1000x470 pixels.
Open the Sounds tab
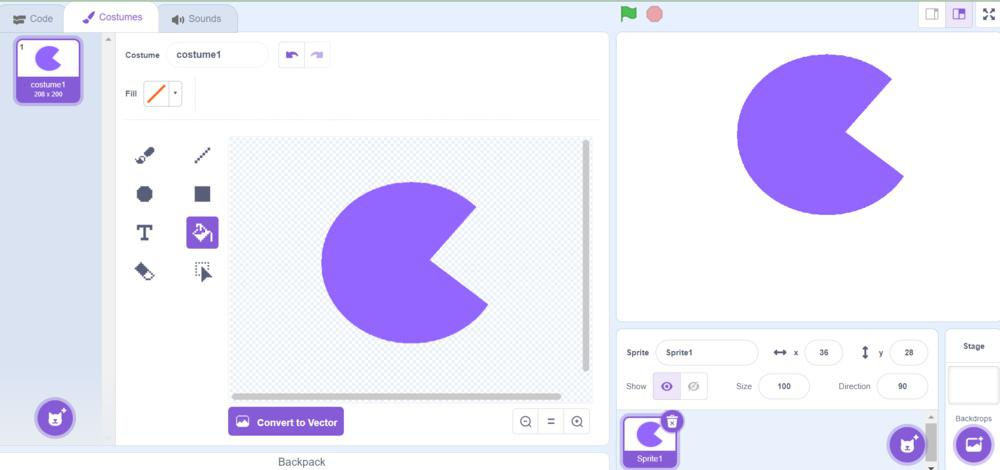point(196,19)
